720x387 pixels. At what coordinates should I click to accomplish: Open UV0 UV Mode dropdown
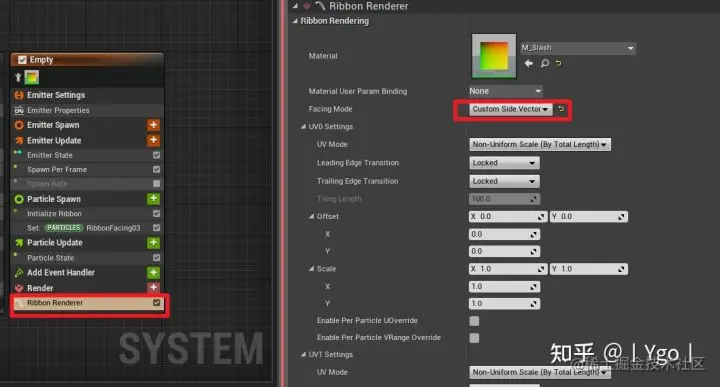pyautogui.click(x=540, y=144)
